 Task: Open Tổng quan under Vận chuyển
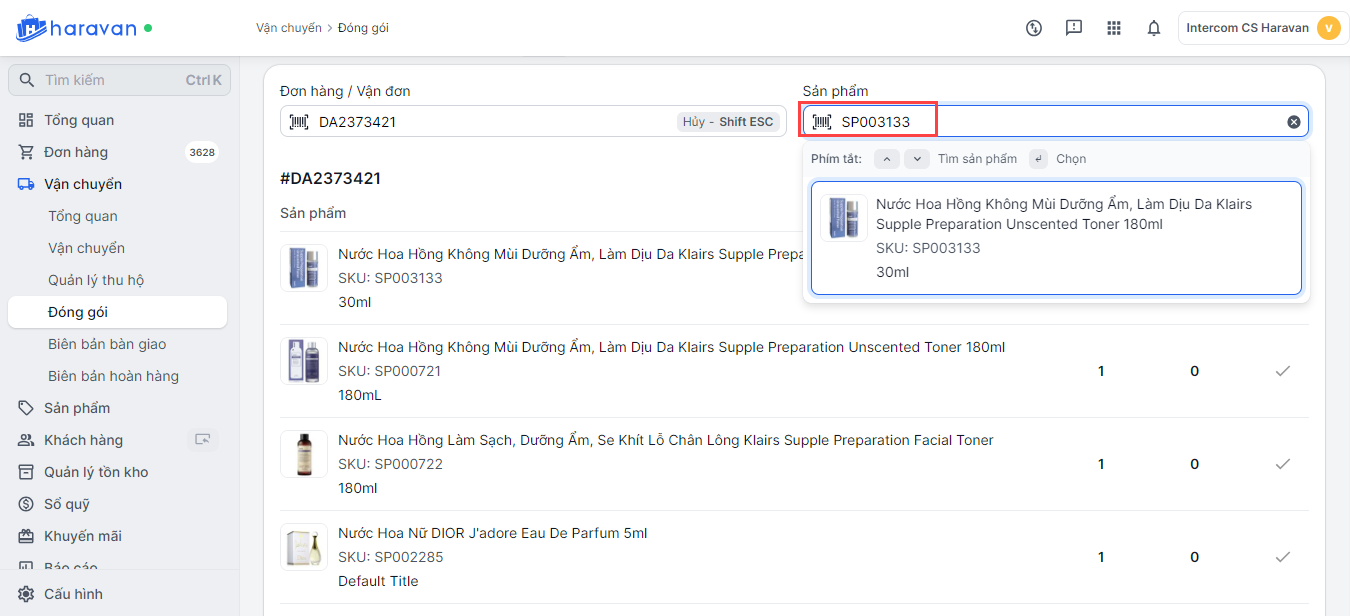pos(83,216)
